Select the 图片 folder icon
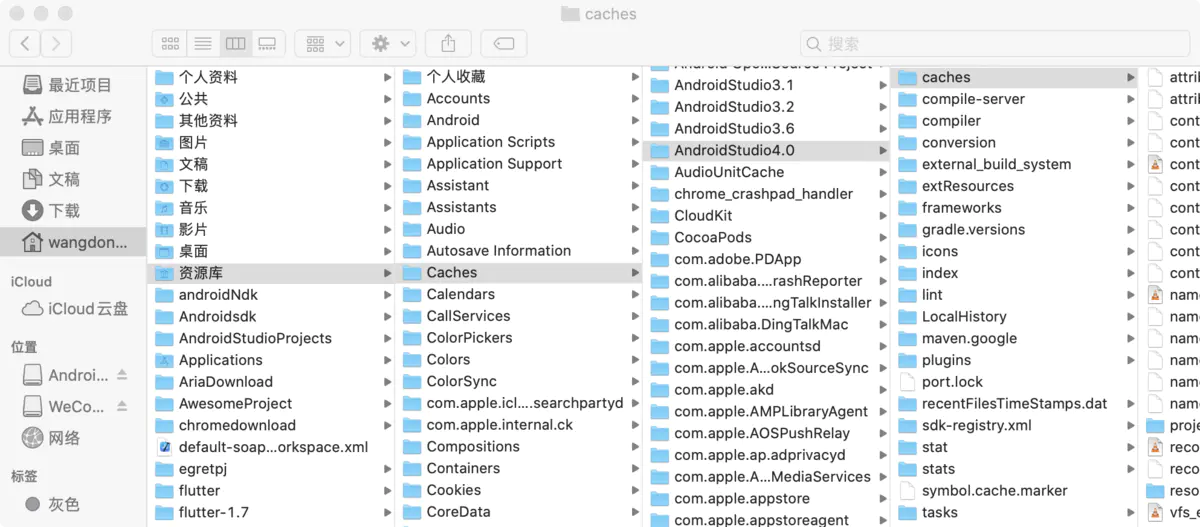The width and height of the screenshot is (1200, 527). tap(164, 142)
